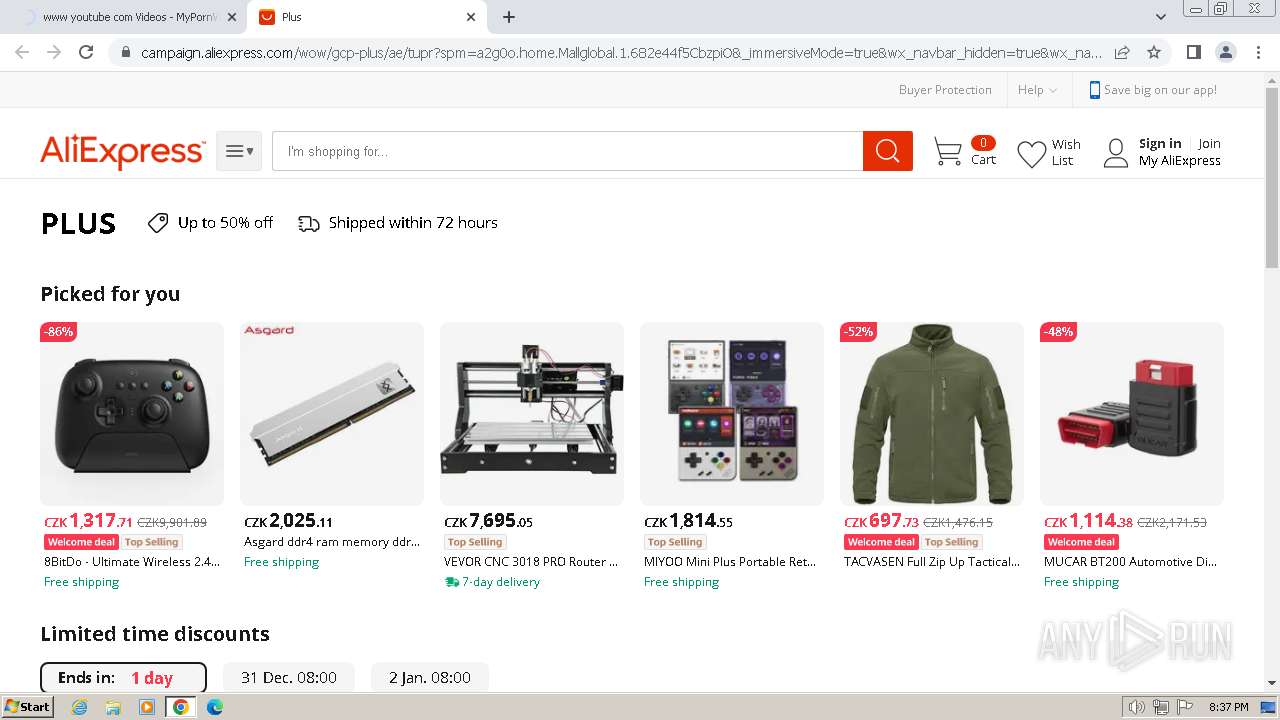Open the 8BitDo wireless controller thumbnail
The height and width of the screenshot is (720, 1280).
coord(132,413)
